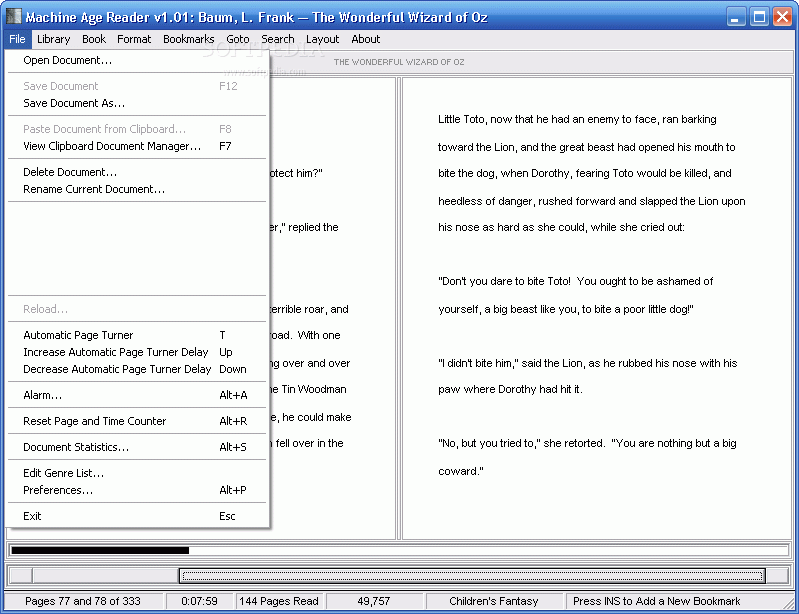Start the Automatic Page Turner

[137, 335]
